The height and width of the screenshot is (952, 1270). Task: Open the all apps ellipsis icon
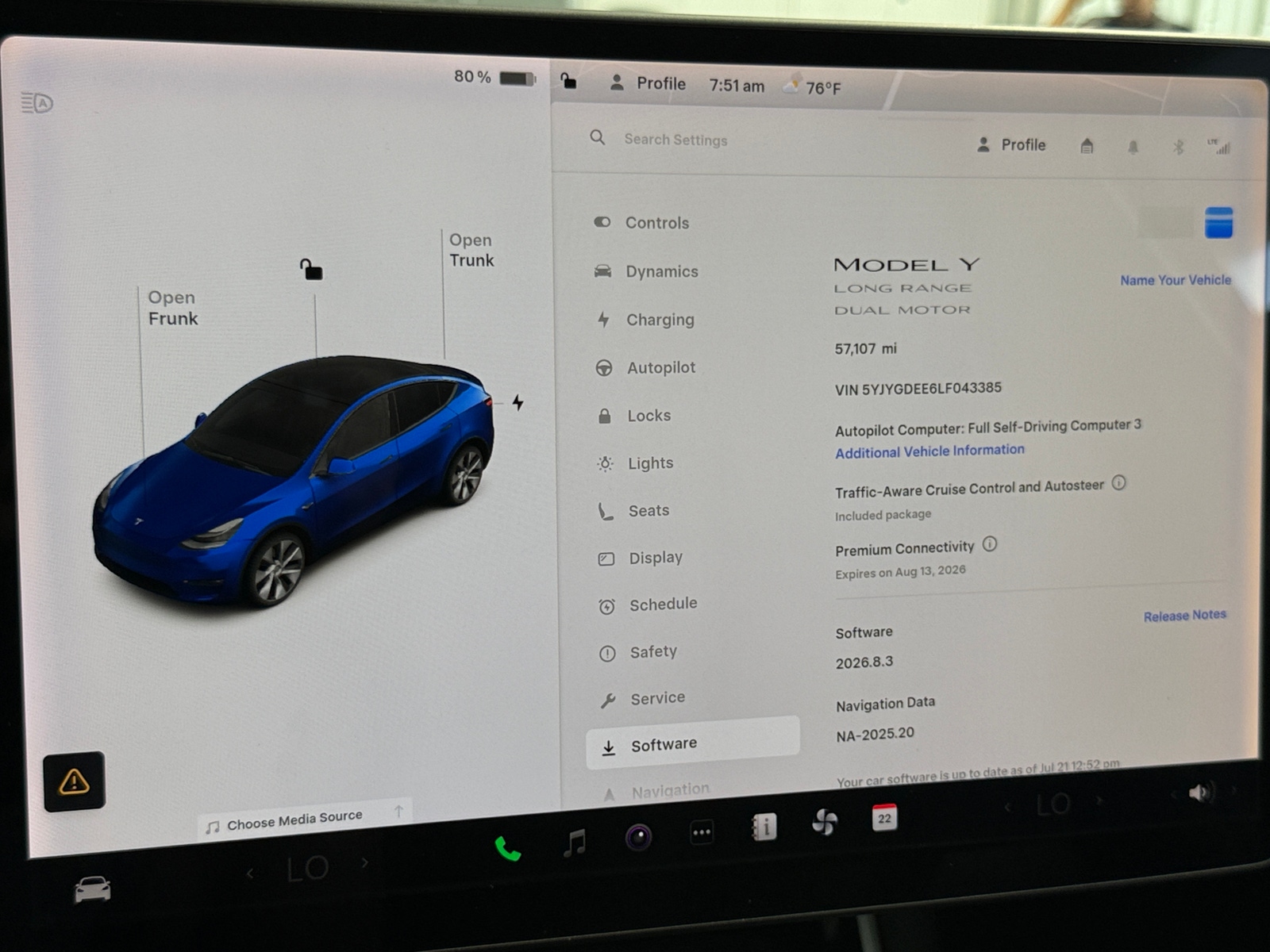pyautogui.click(x=702, y=832)
